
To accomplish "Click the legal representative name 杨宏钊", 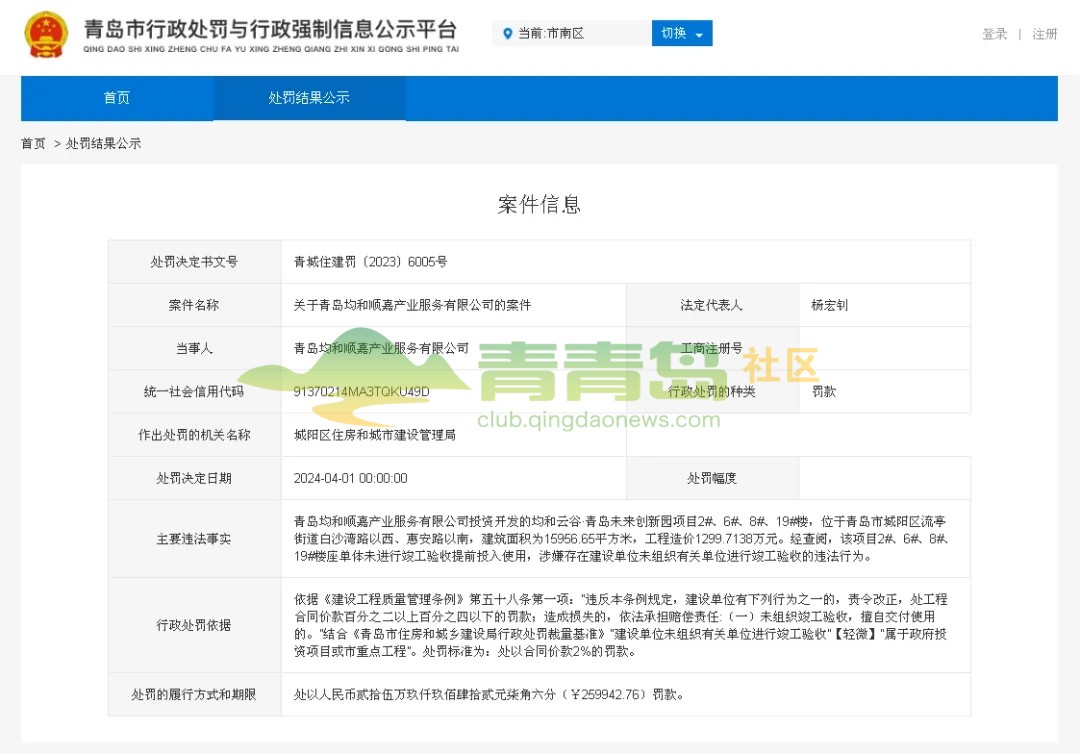I will click(829, 305).
